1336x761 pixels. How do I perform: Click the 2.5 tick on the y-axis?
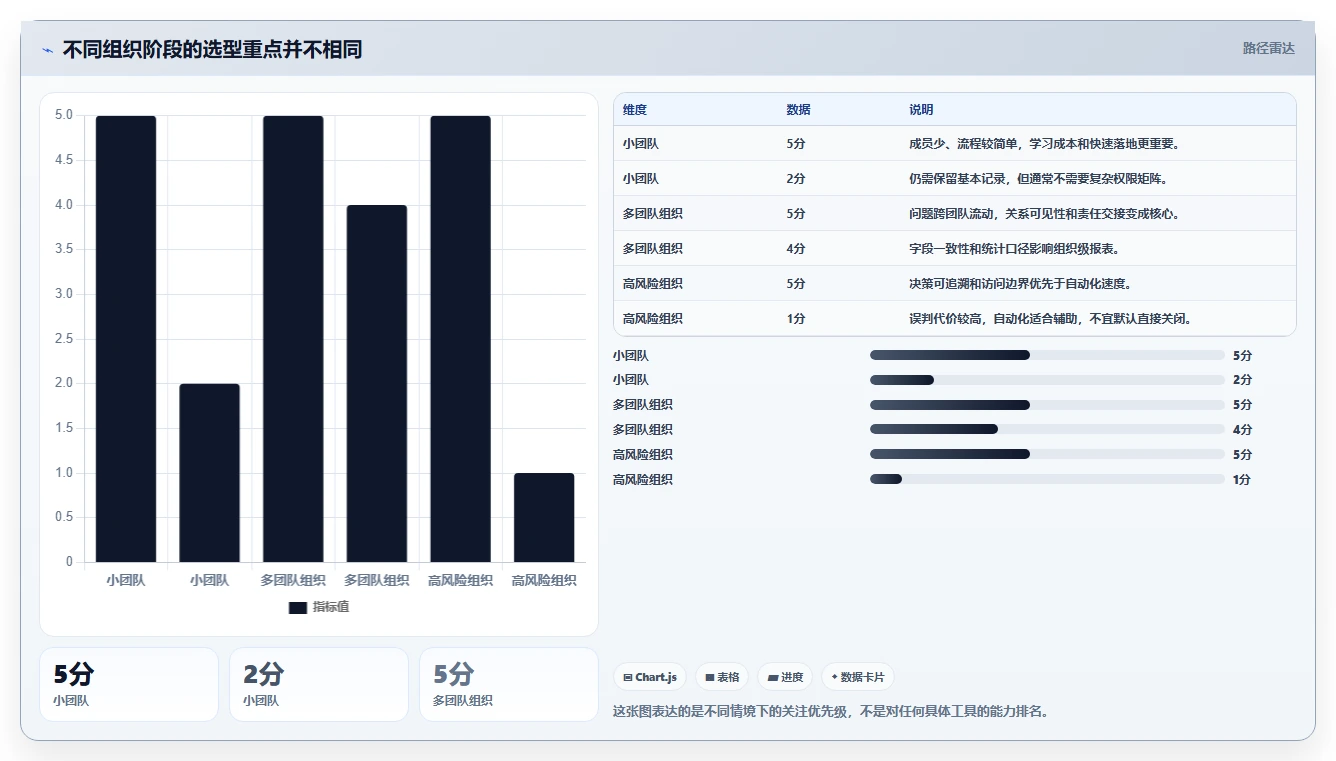pyautogui.click(x=64, y=338)
